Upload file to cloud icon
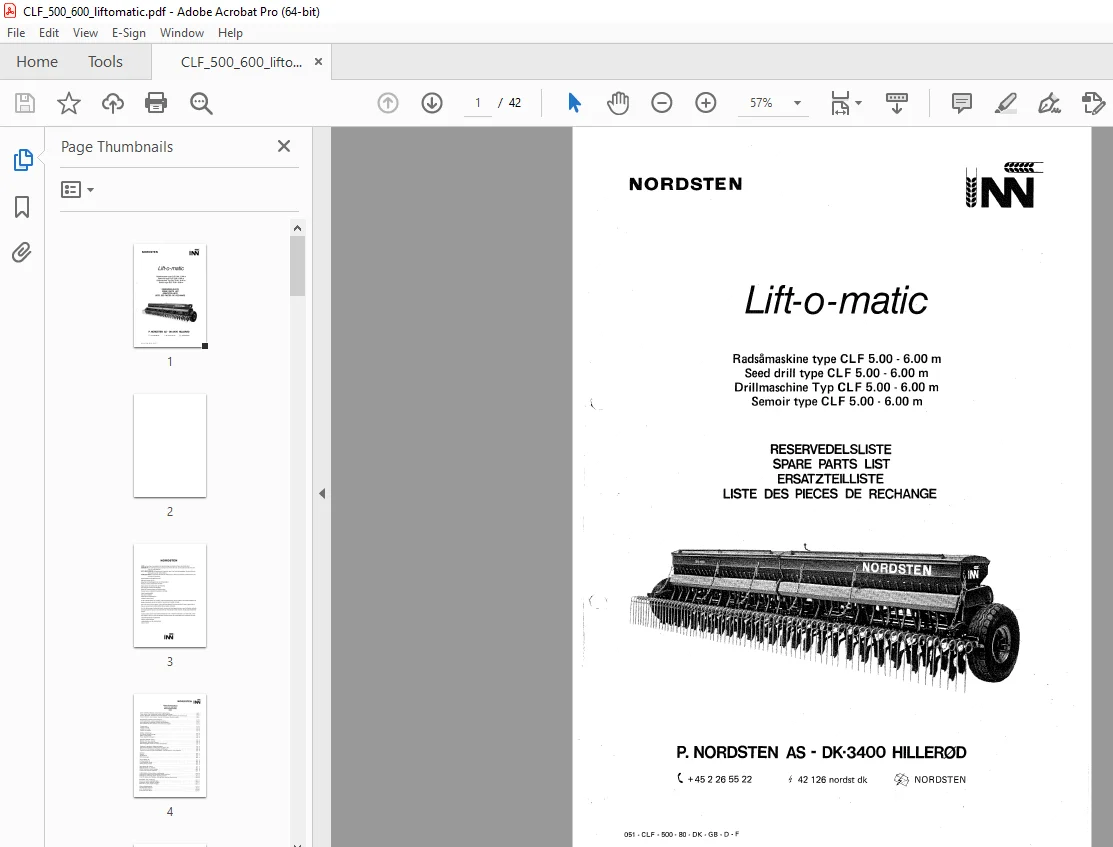Image resolution: width=1113 pixels, height=847 pixels. click(113, 103)
